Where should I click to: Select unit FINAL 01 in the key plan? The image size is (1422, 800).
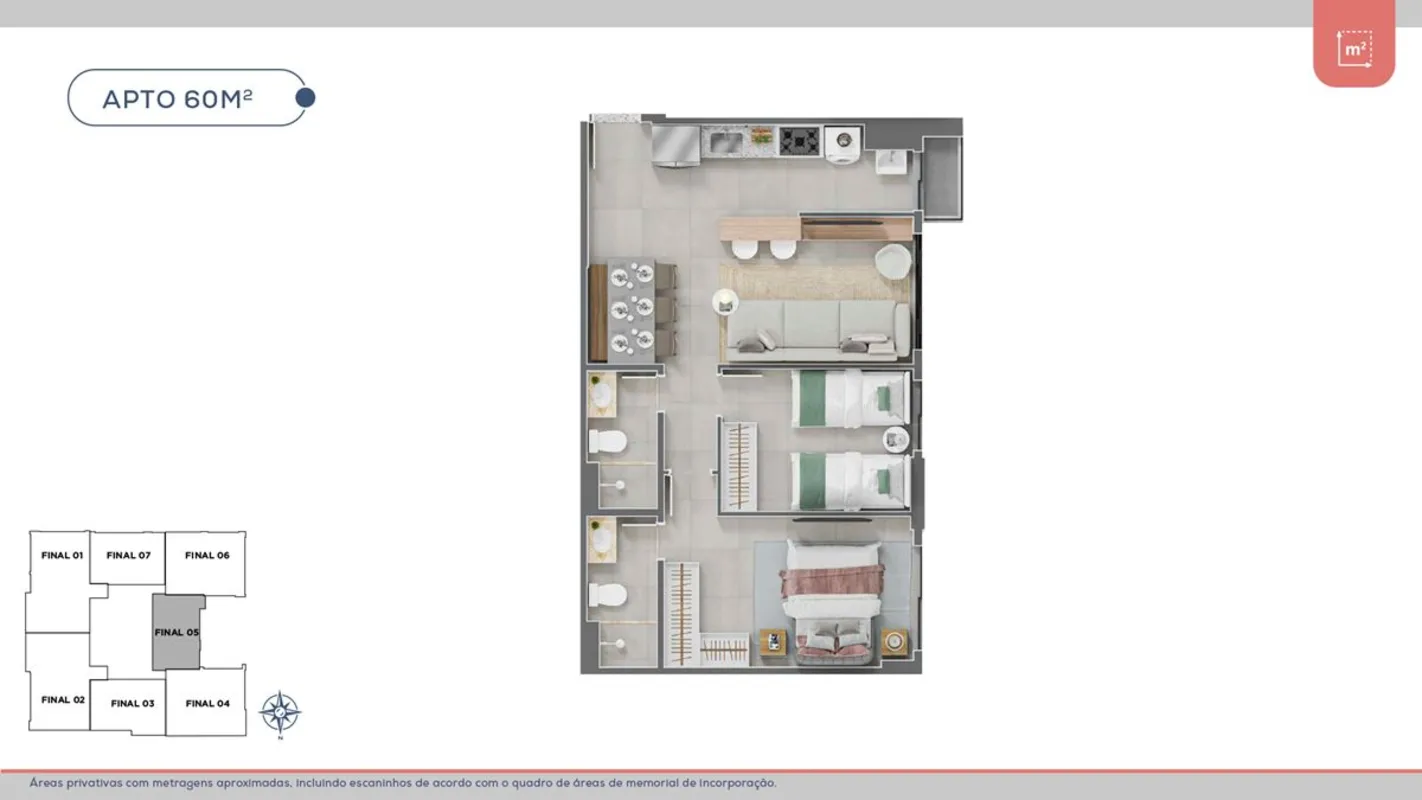point(61,556)
